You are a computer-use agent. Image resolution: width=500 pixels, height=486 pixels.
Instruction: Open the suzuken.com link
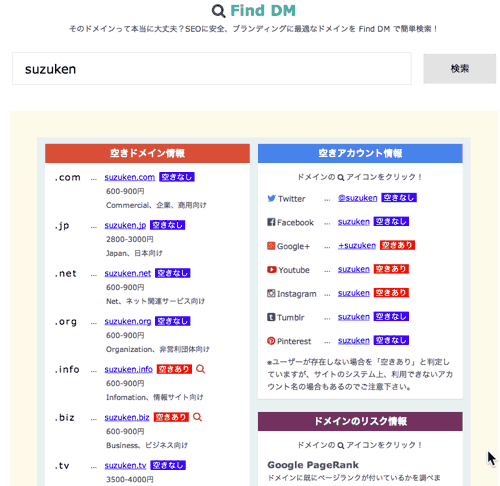130,177
